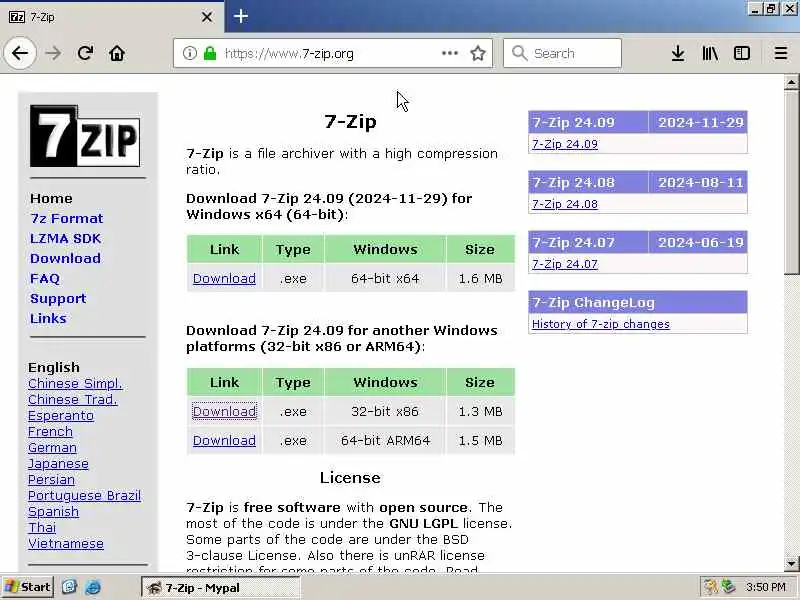Click the 1.6 MB size cell

click(480, 279)
